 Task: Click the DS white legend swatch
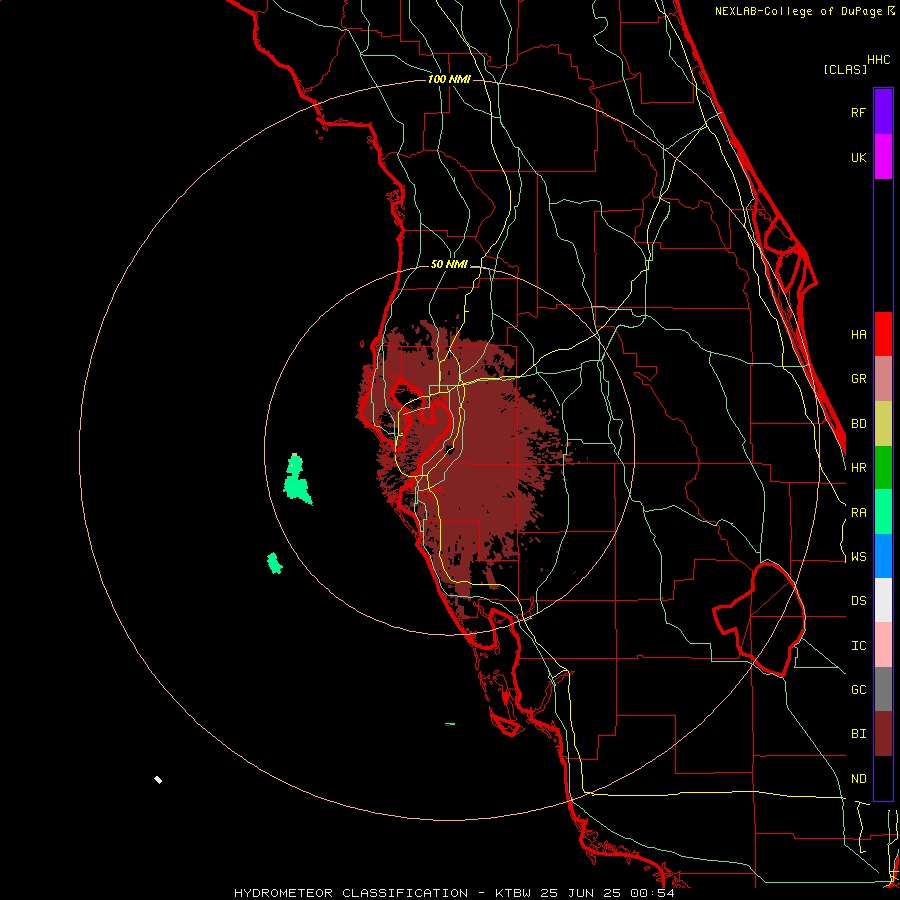[883, 600]
